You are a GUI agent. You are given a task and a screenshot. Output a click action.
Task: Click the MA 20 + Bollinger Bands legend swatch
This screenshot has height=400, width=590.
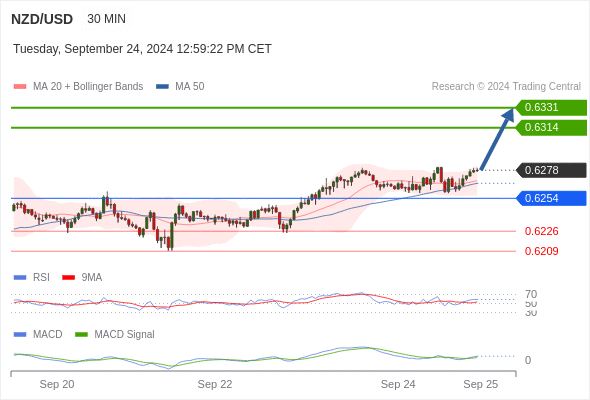(x=20, y=87)
